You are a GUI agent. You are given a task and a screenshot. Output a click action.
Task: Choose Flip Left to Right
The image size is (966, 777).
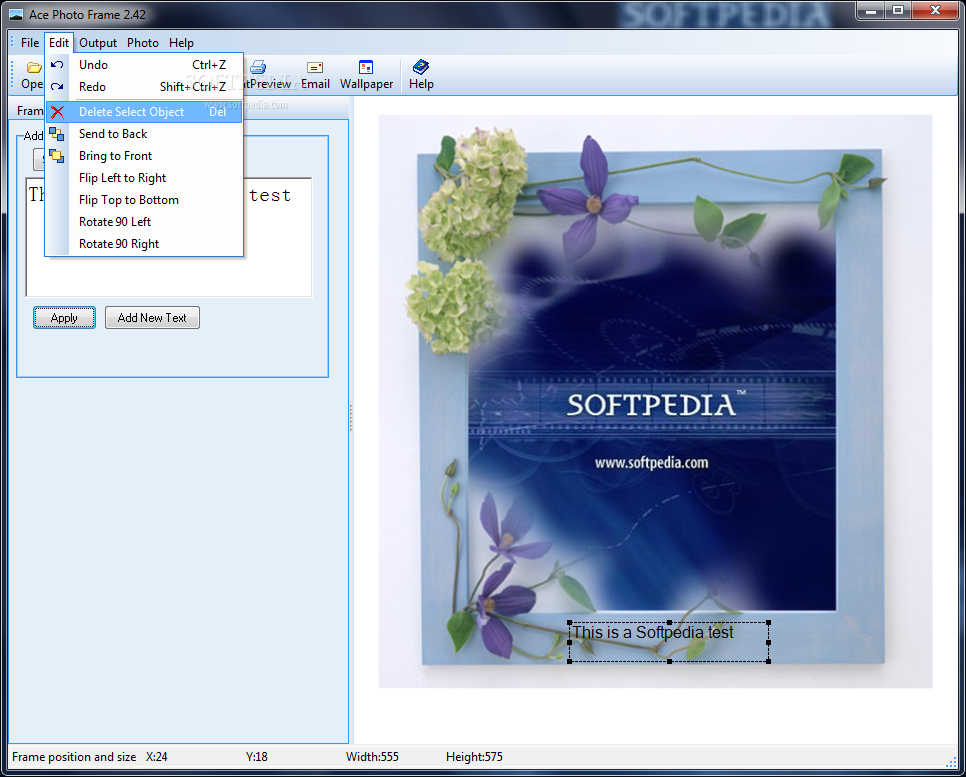[x=144, y=178]
